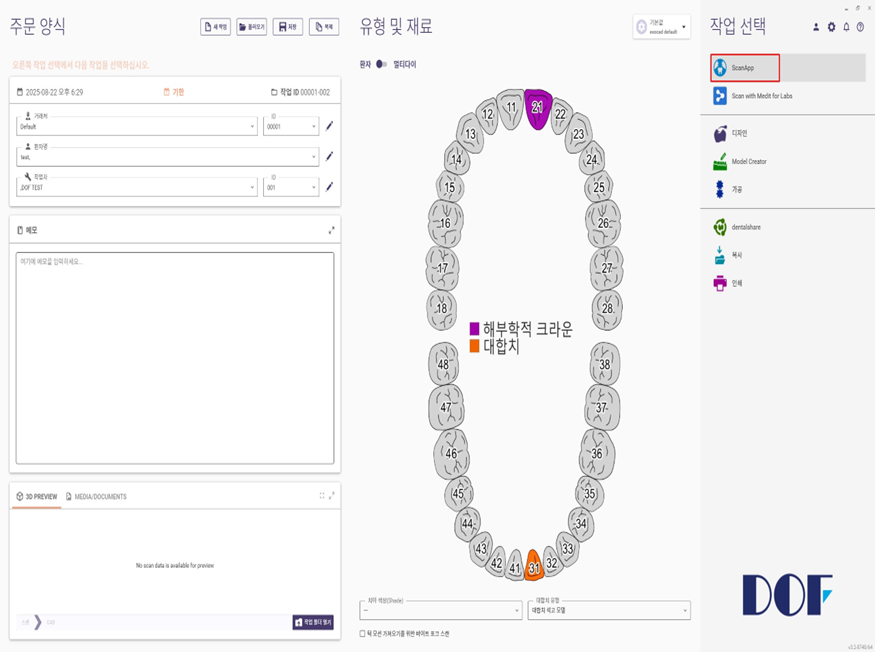The height and width of the screenshot is (652, 875).
Task: Select the 3D PREVIEW tab
Action: click(36, 496)
